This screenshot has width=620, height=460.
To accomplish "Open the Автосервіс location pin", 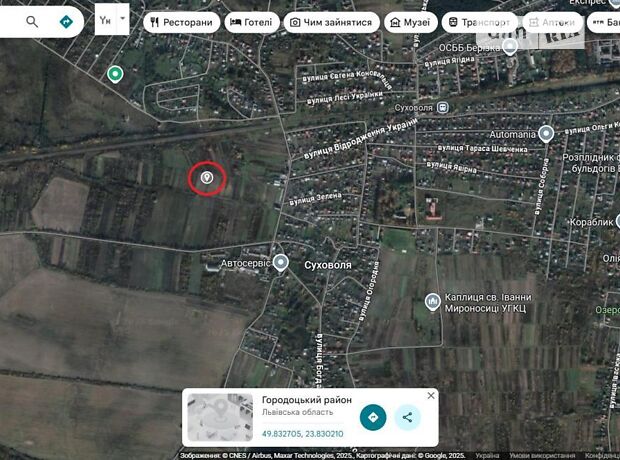I will 281,263.
